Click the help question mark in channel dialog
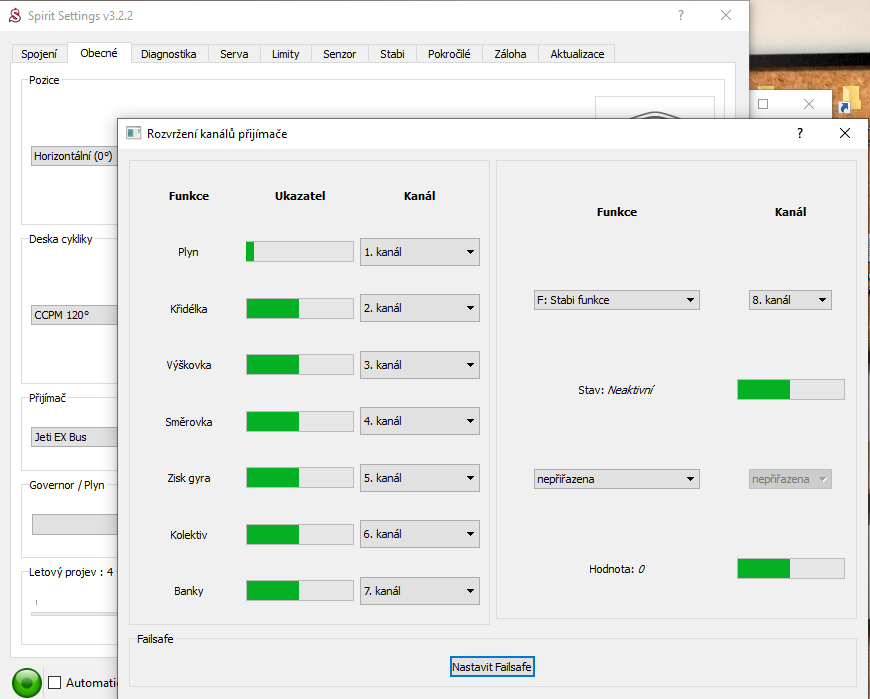870x699 pixels. 799,133
